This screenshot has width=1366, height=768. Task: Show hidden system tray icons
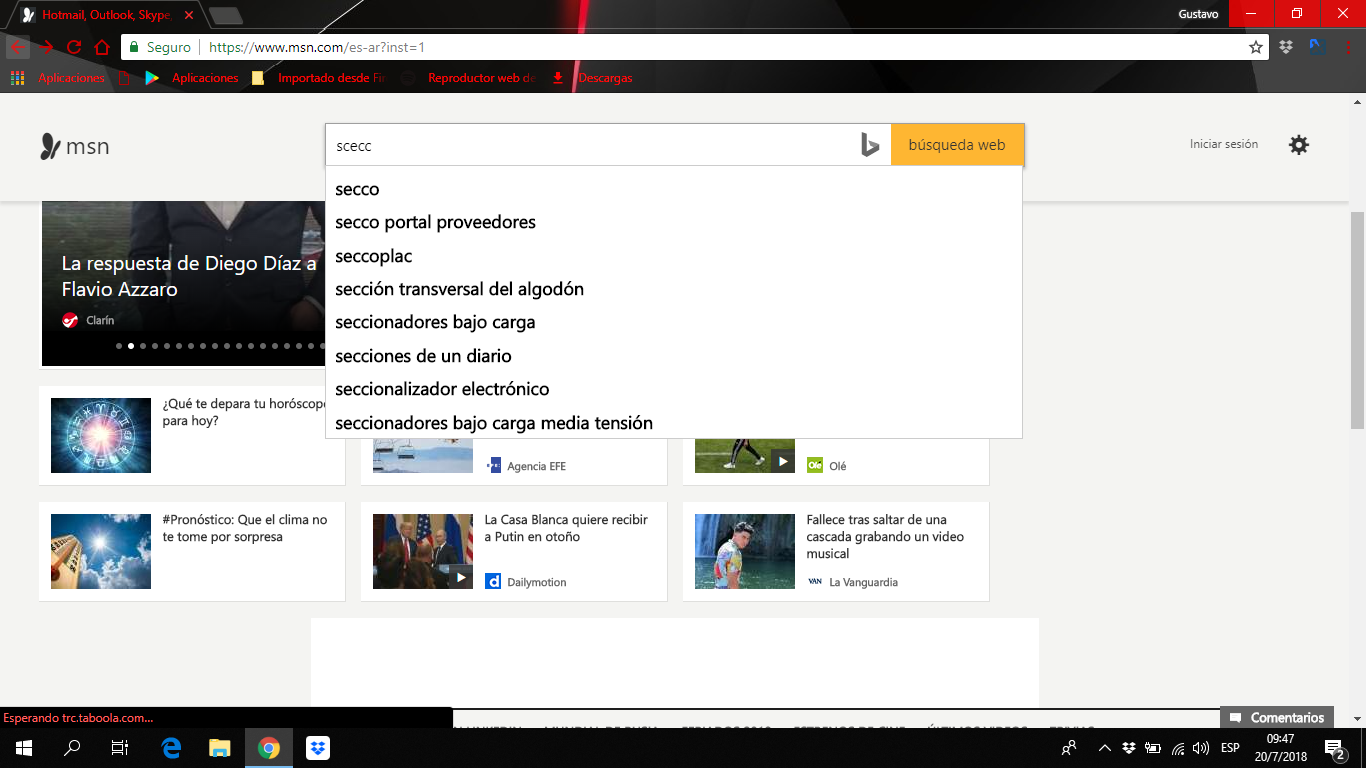click(1104, 748)
